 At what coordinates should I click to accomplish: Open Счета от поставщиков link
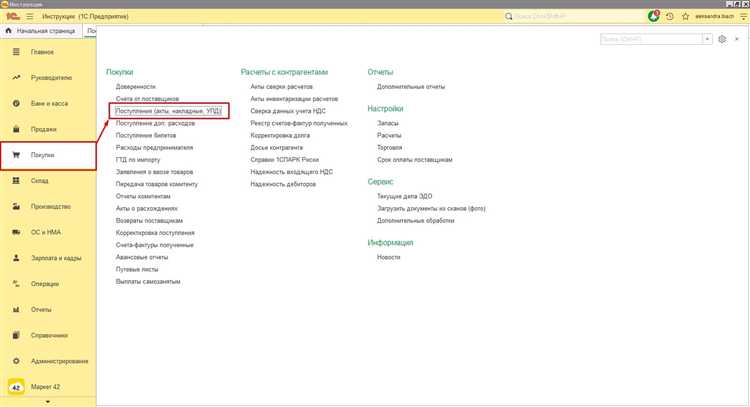(147, 99)
